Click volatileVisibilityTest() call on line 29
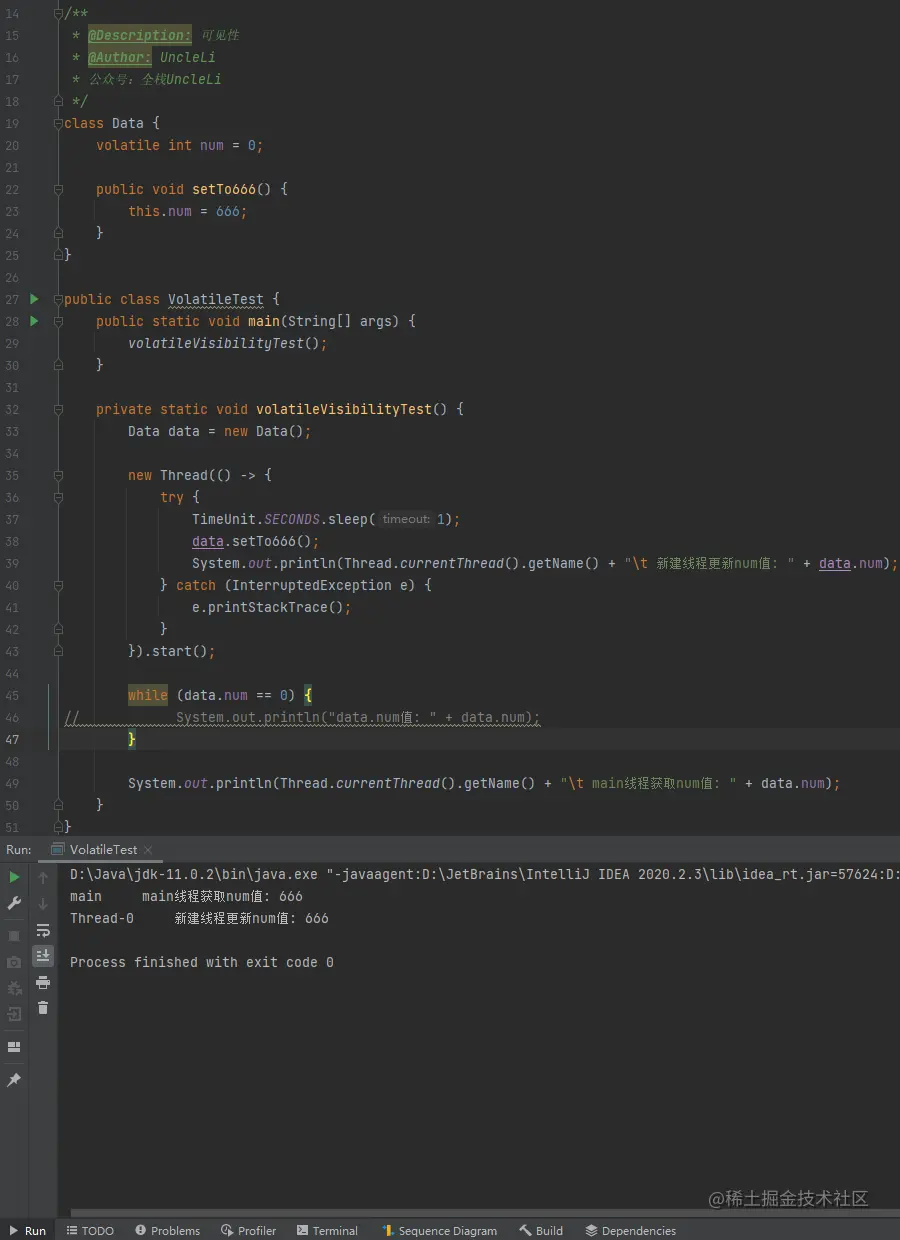This screenshot has height=1240, width=900. (228, 343)
